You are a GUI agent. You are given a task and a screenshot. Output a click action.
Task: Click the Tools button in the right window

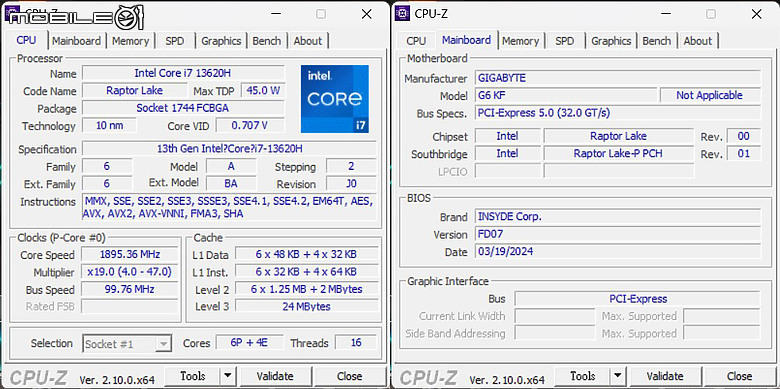pyautogui.click(x=583, y=376)
